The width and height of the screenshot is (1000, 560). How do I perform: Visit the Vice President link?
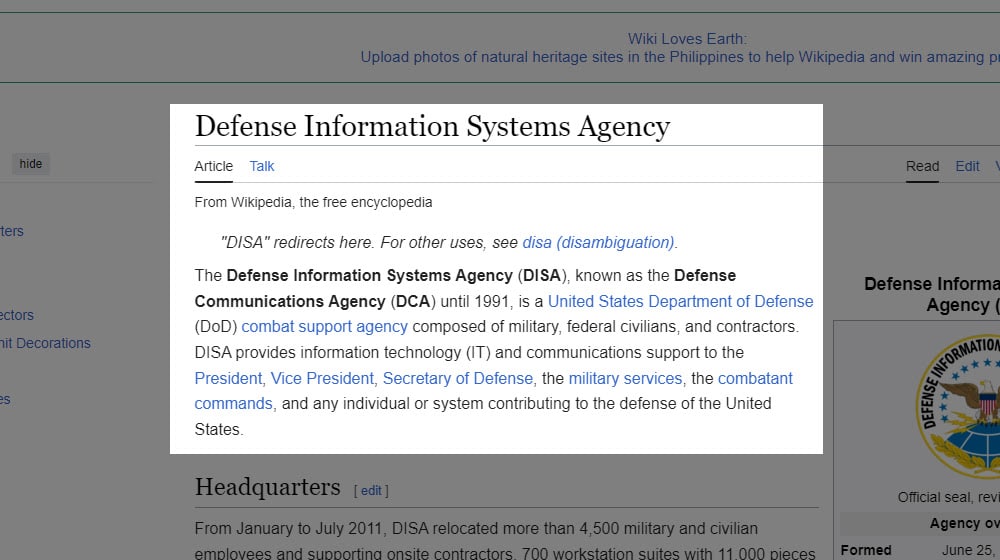pos(322,378)
